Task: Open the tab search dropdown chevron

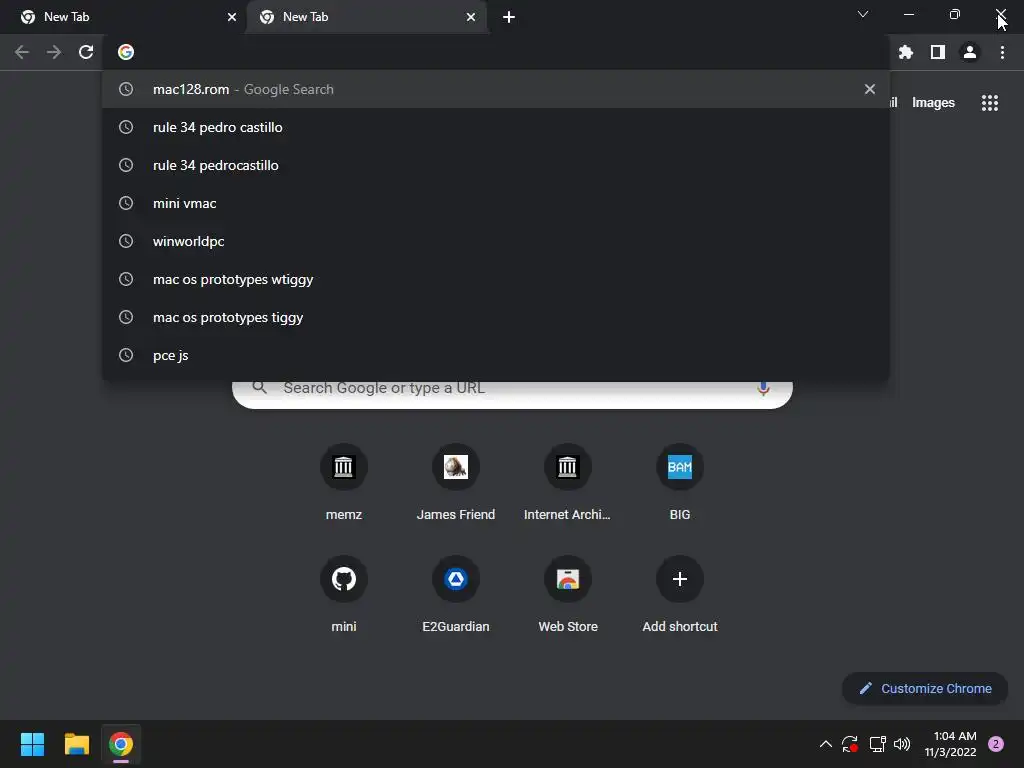Action: [x=863, y=14]
